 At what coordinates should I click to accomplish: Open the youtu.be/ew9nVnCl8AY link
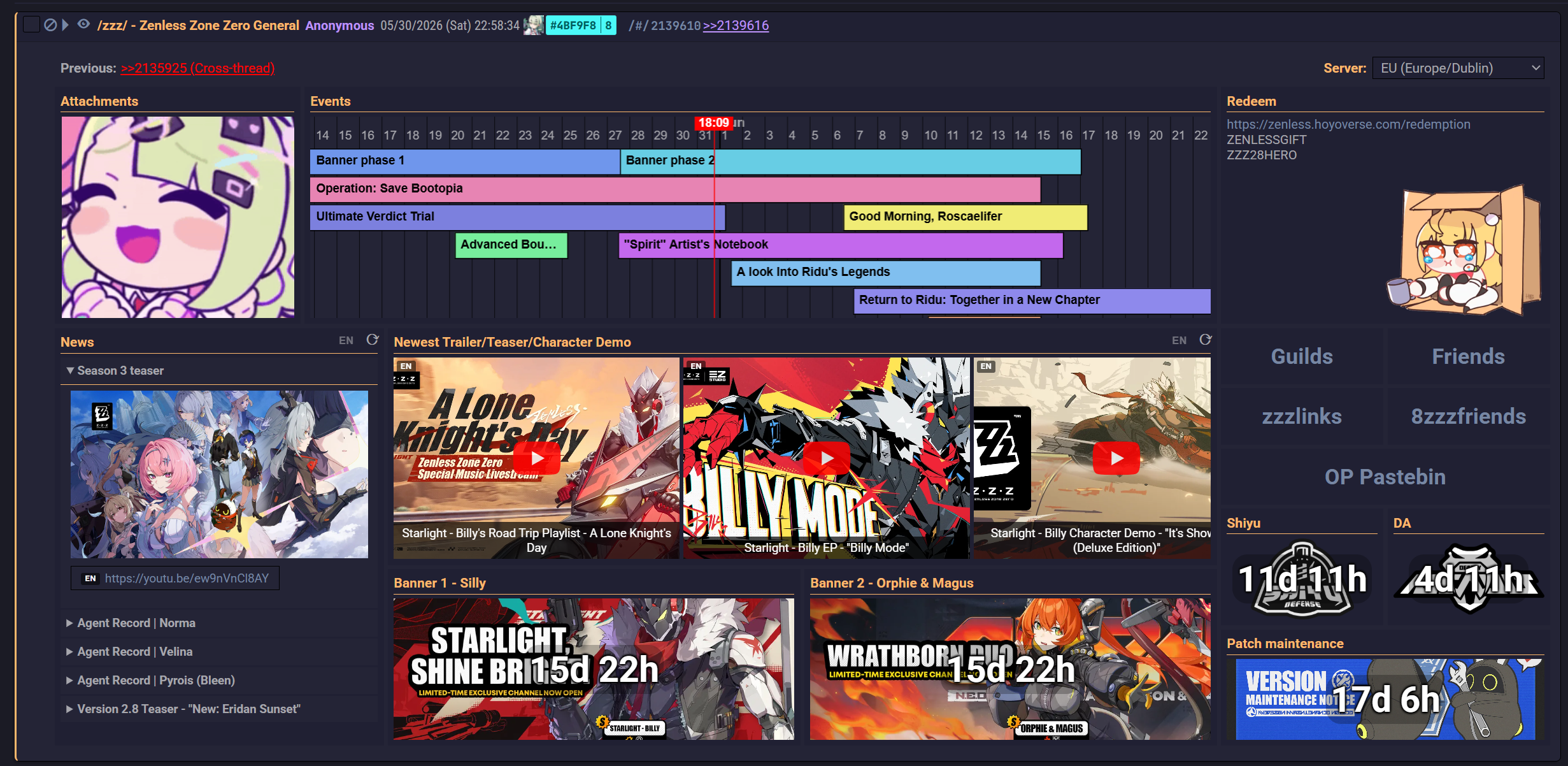(187, 578)
